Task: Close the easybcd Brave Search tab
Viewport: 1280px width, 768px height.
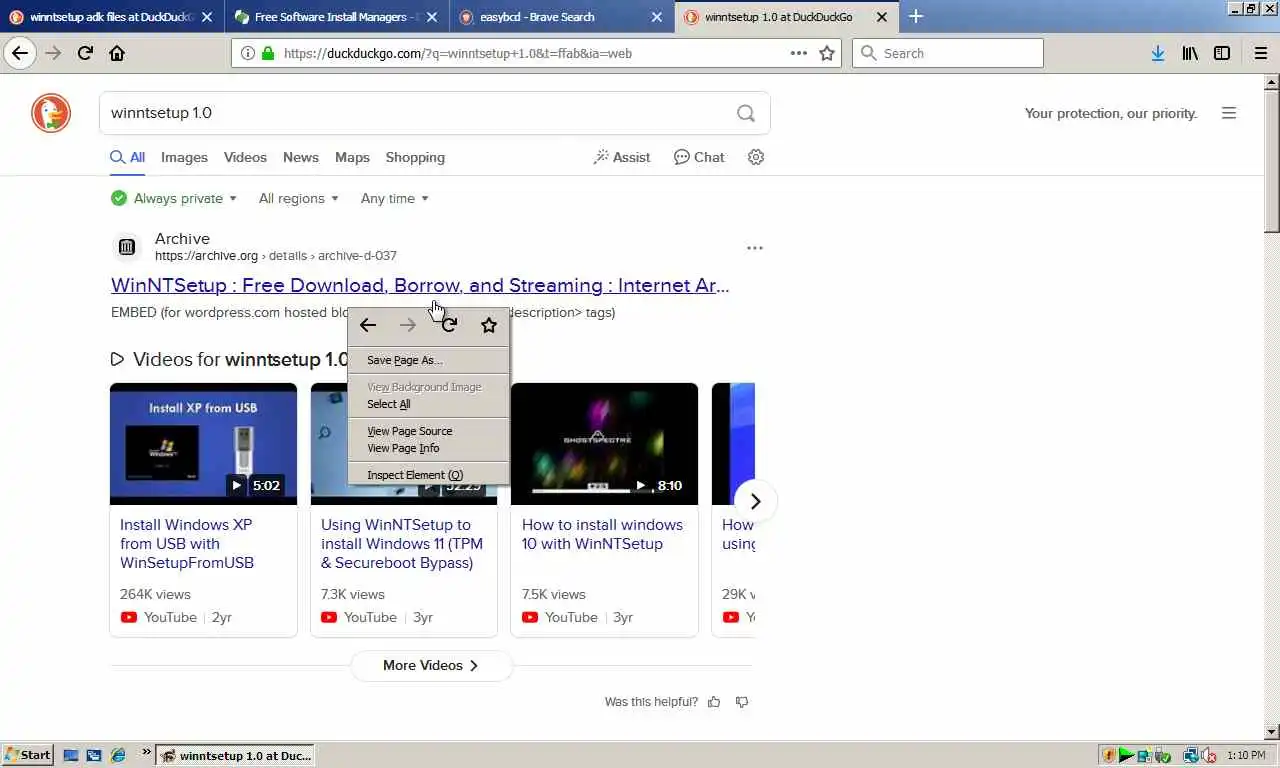Action: point(656,17)
